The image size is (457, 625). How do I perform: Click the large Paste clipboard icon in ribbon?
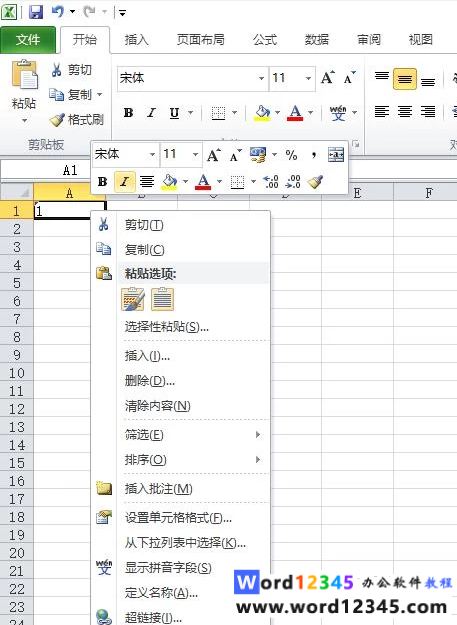click(24, 75)
